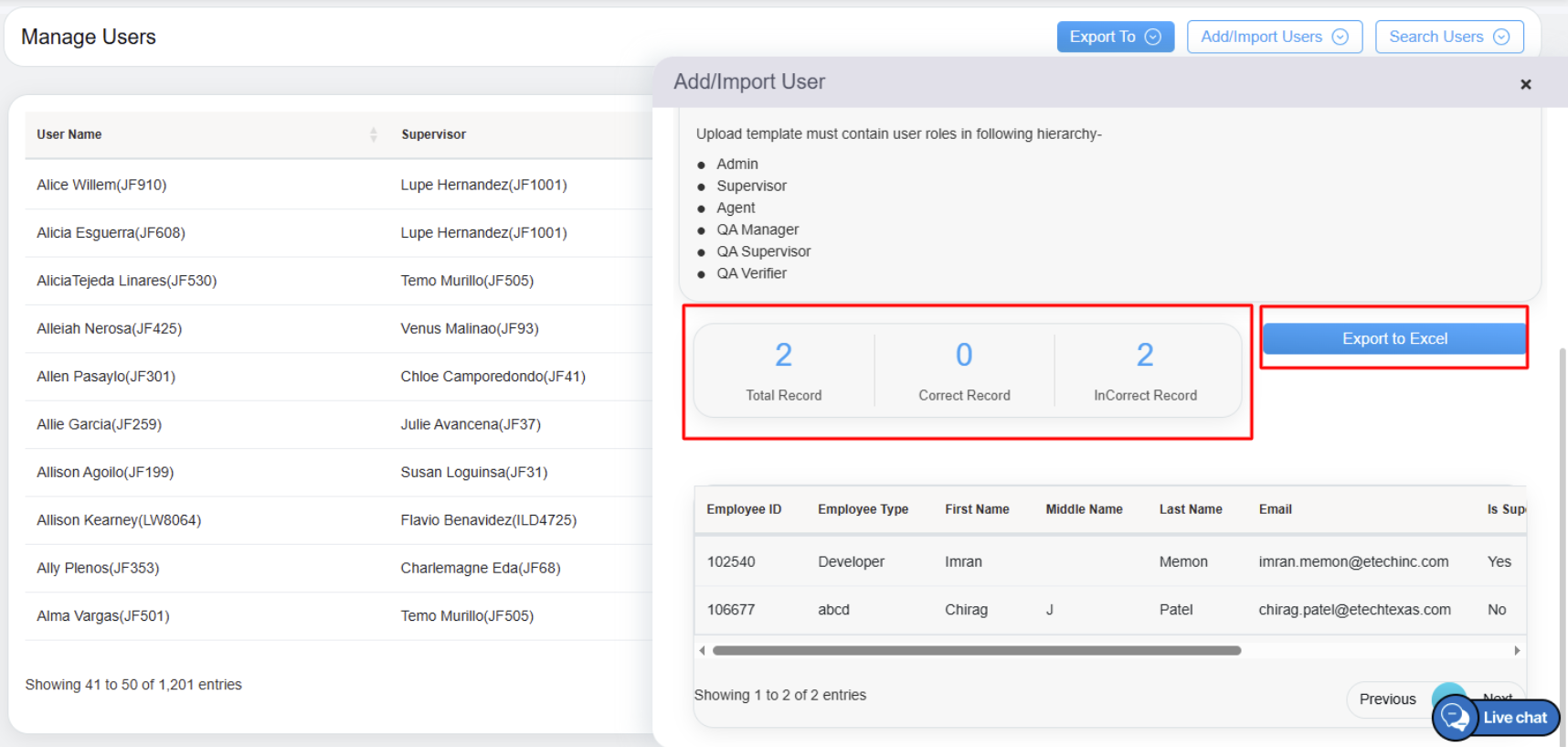Click the Correct Record count tile

point(964,370)
